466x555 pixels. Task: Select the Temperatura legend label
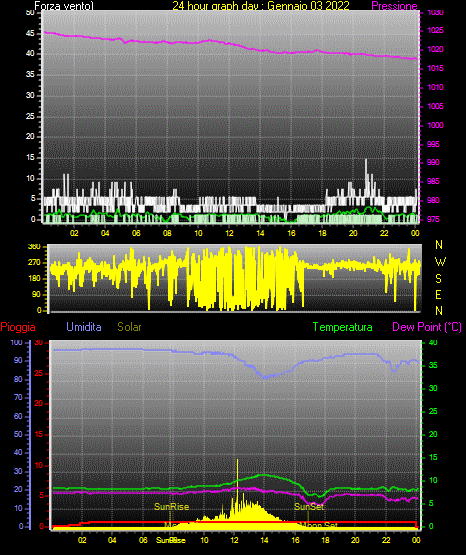click(x=343, y=327)
